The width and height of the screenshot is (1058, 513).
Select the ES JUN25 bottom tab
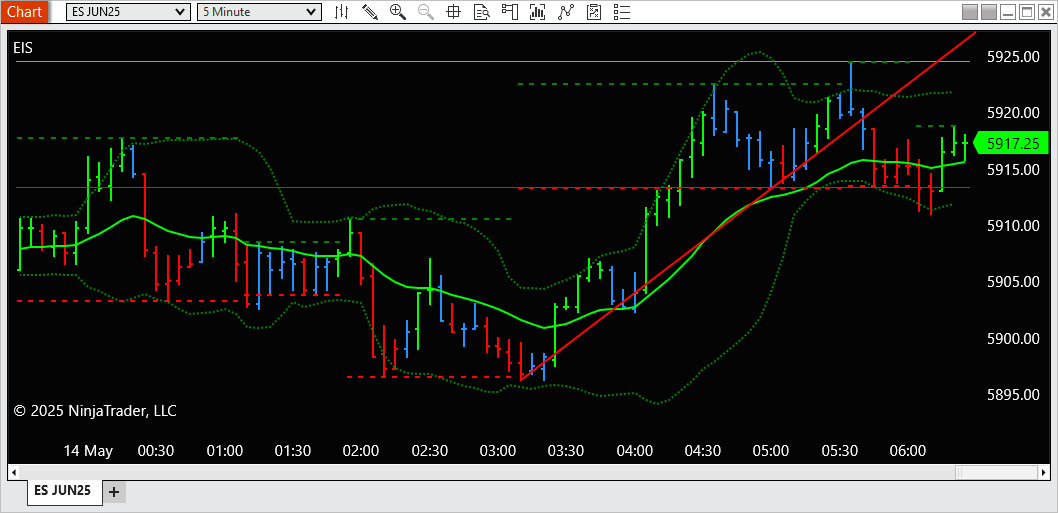click(x=63, y=491)
